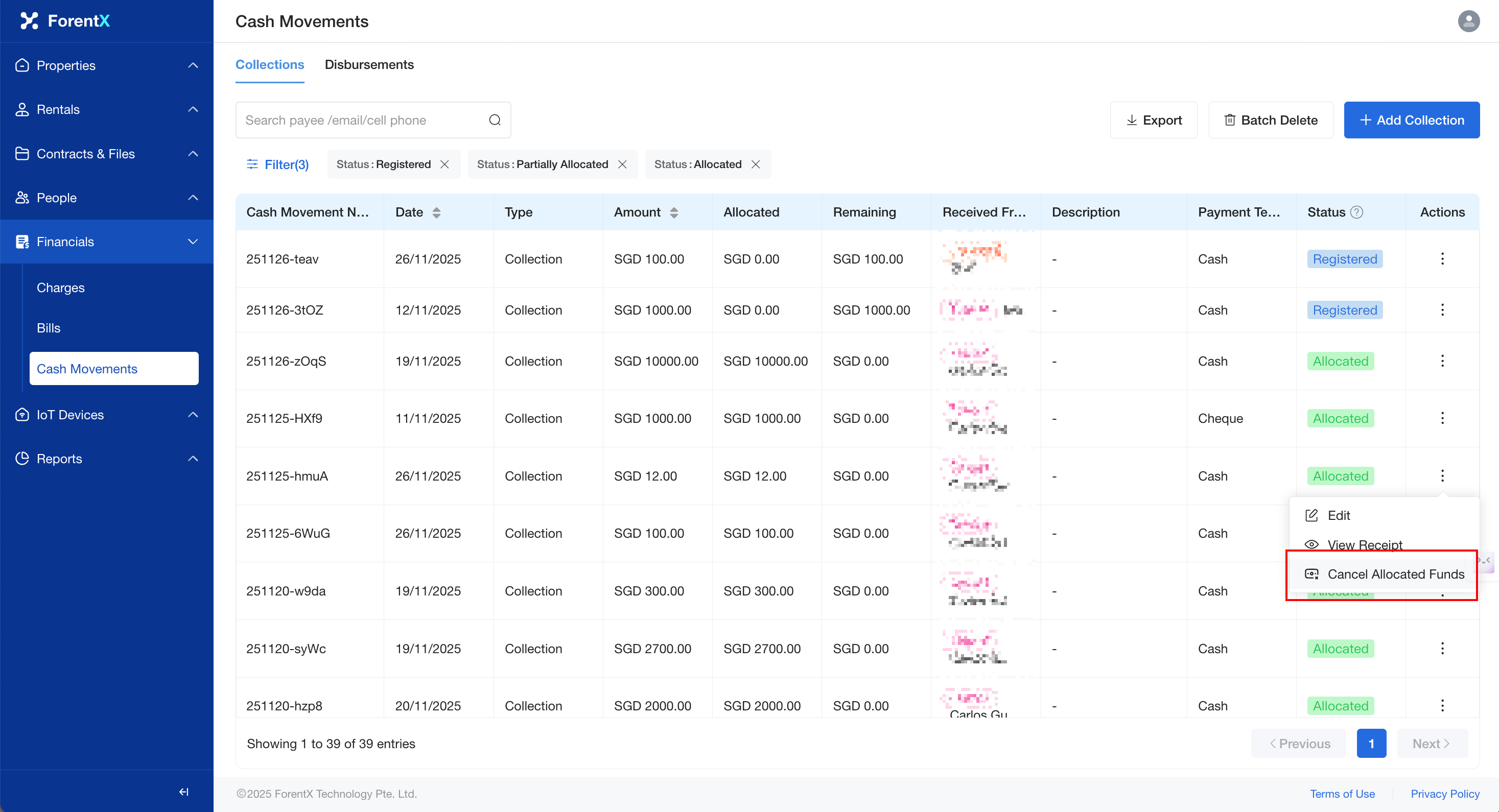Viewport: 1499px width, 812px height.
Task: Remove the Status Registered filter chip
Action: point(444,164)
